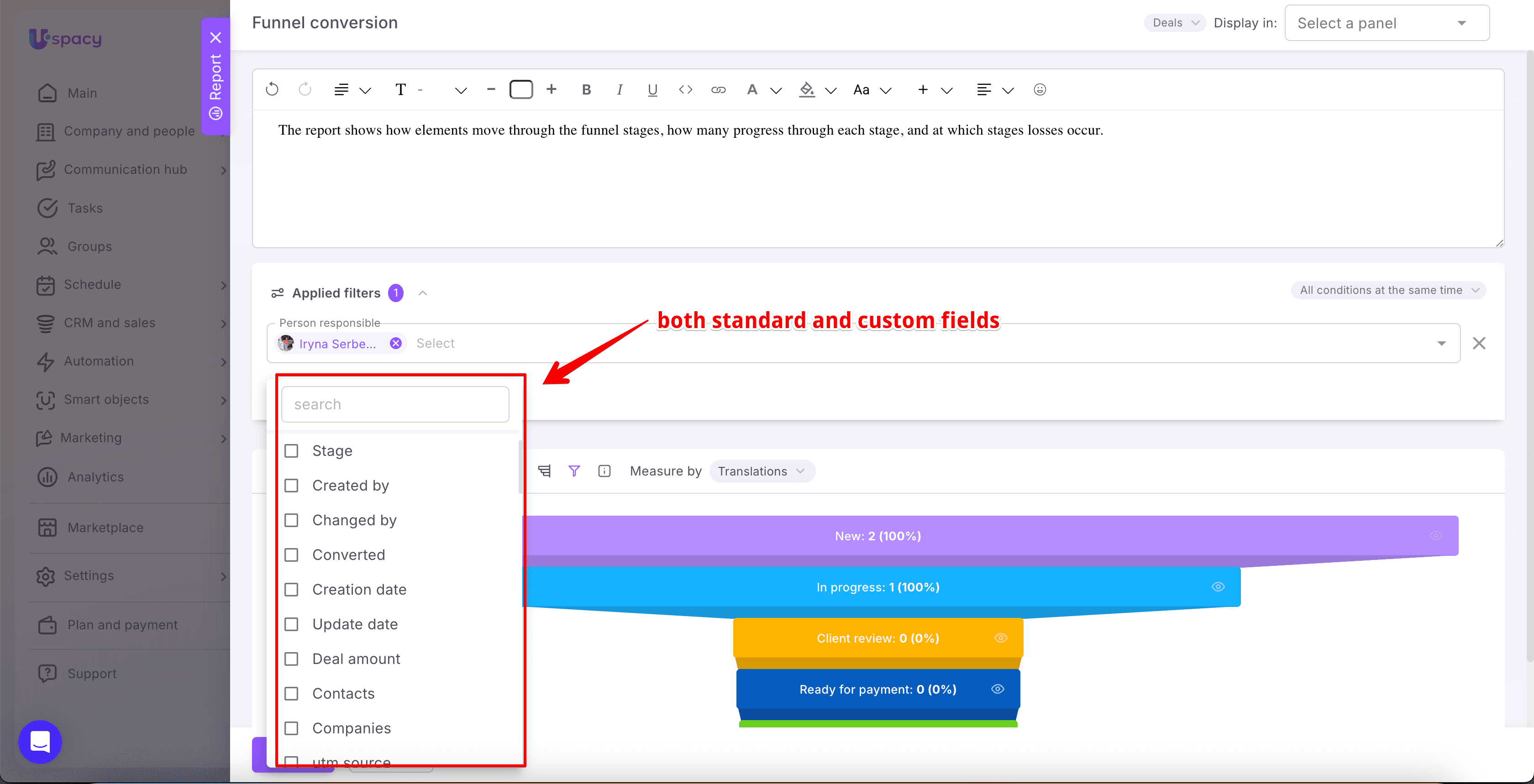Viewport: 1534px width, 784px height.
Task: Open the chat support bubble
Action: coord(40,742)
